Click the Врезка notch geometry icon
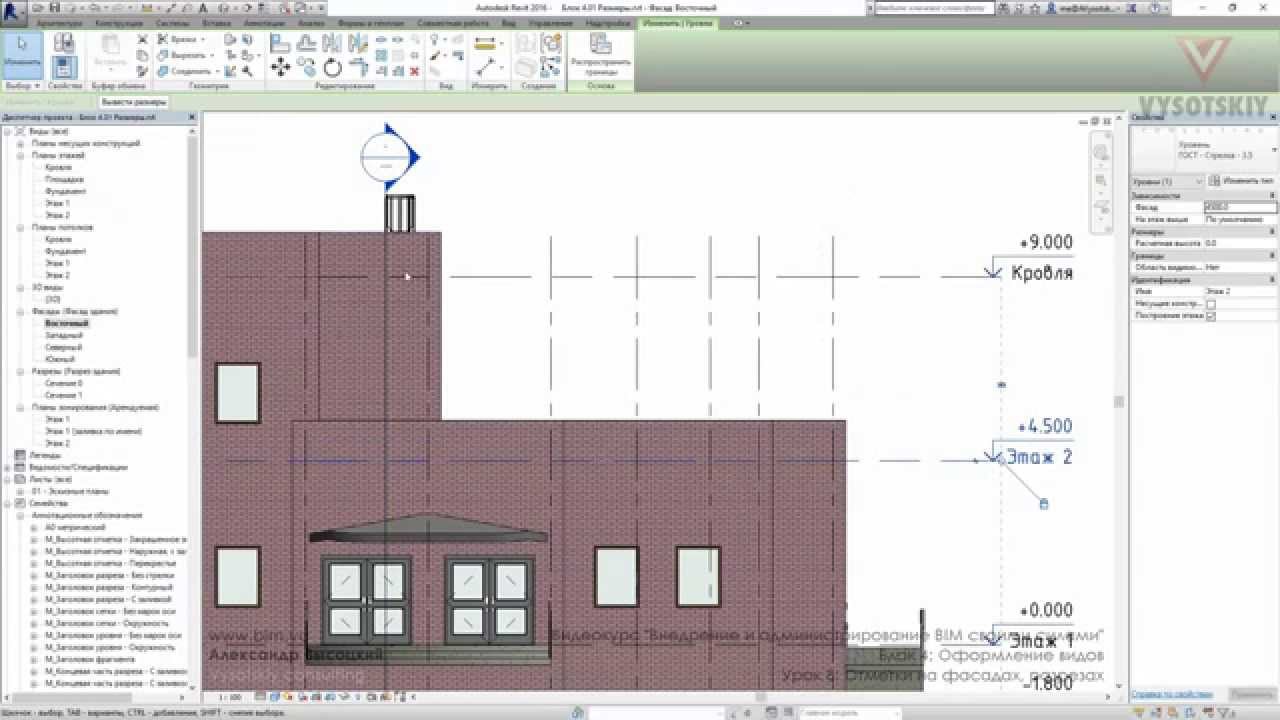 [162, 40]
